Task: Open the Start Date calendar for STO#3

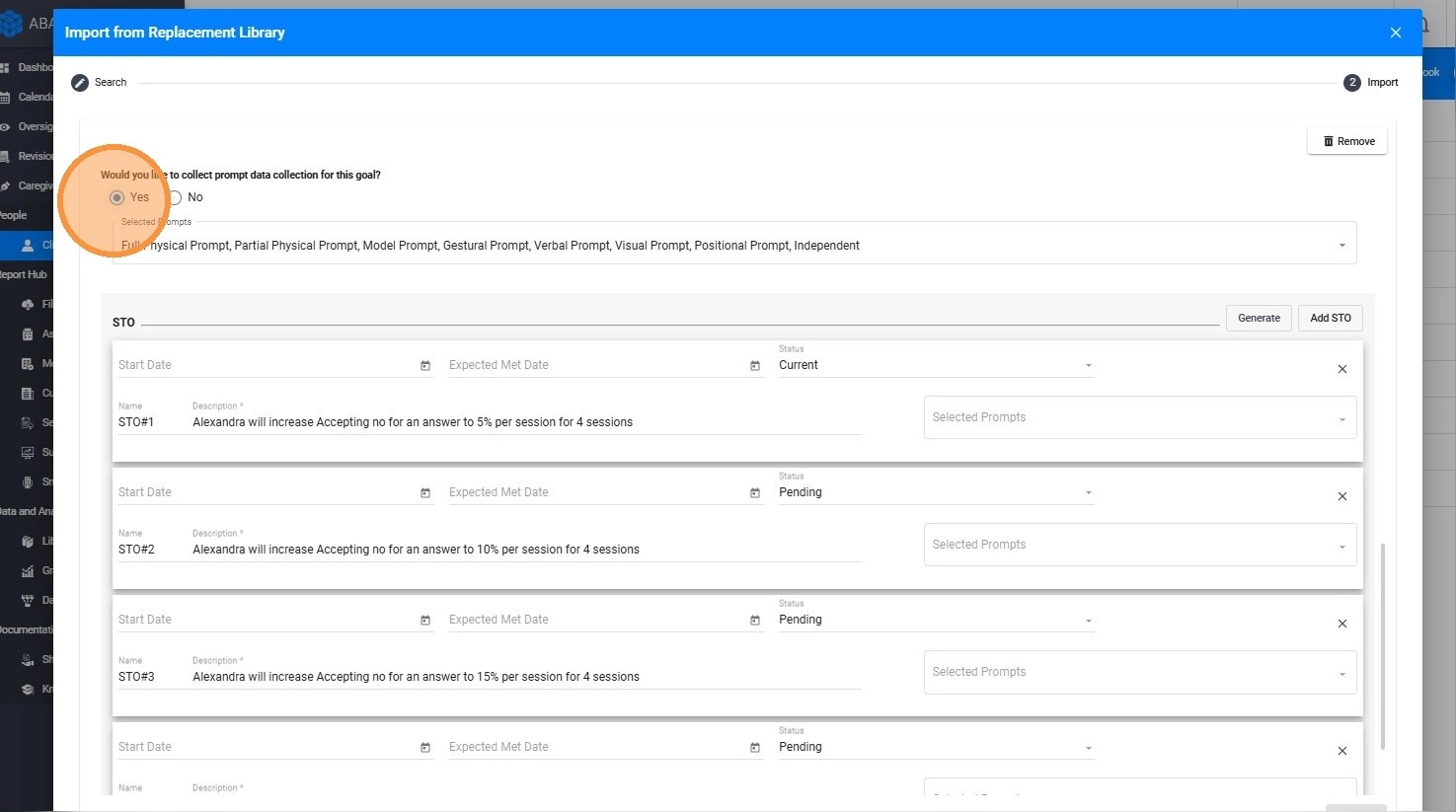Action: (425, 621)
